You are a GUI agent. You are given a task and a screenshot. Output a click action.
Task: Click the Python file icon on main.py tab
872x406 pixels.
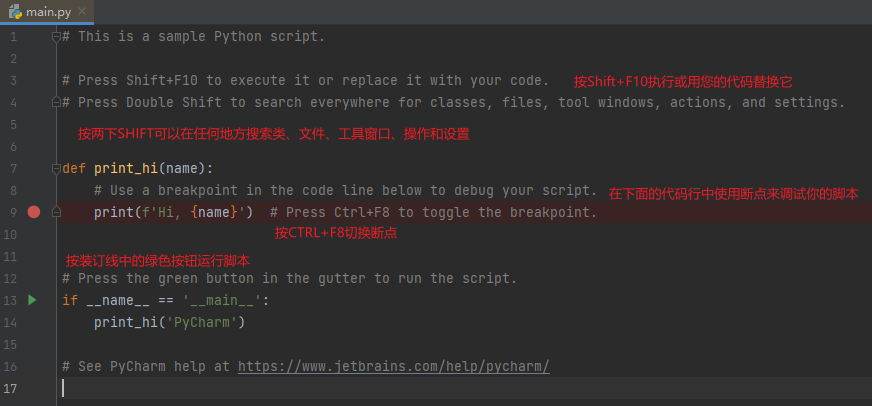click(x=15, y=11)
